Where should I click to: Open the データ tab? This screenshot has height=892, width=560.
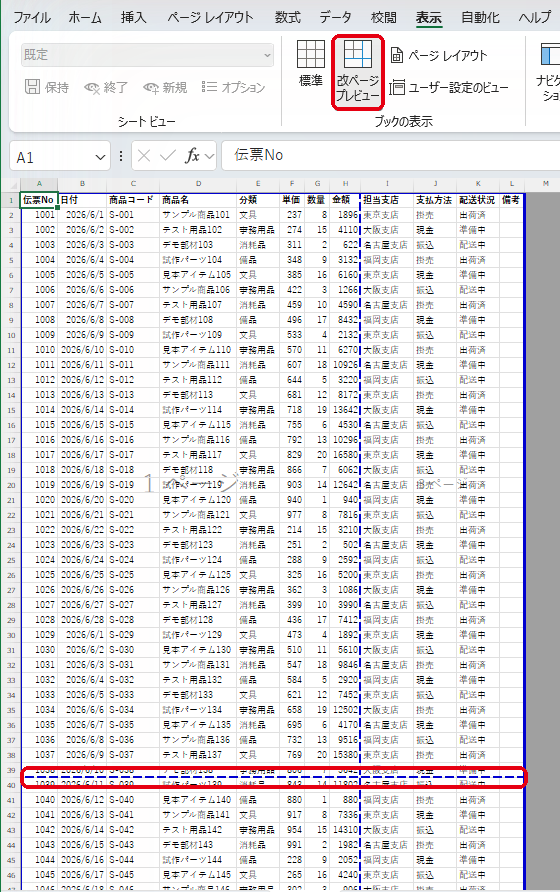[335, 18]
